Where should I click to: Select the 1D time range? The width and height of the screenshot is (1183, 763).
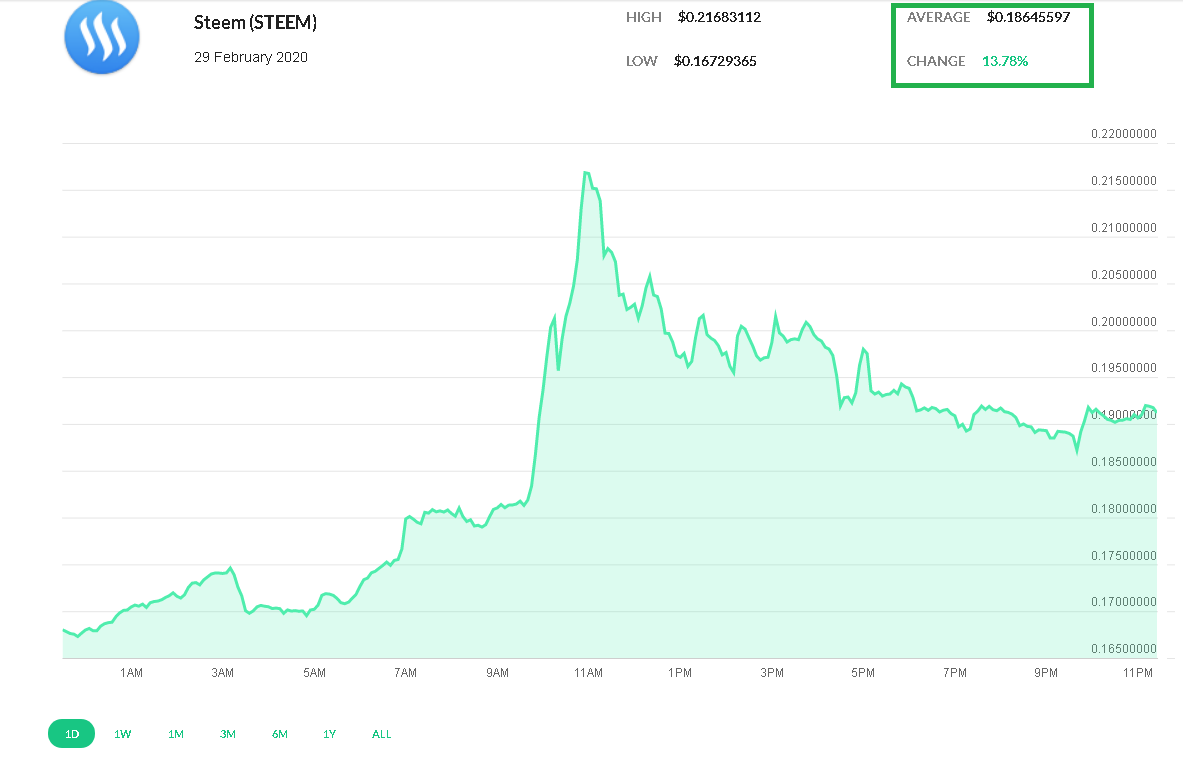pyautogui.click(x=71, y=733)
